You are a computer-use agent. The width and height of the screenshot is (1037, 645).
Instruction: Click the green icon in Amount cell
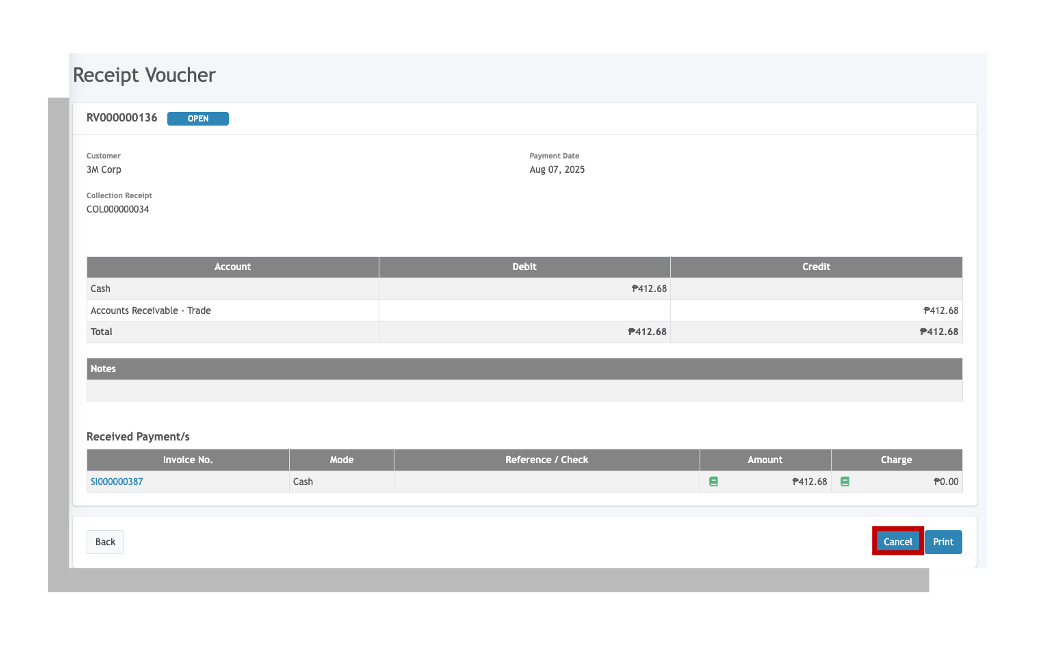coord(714,482)
